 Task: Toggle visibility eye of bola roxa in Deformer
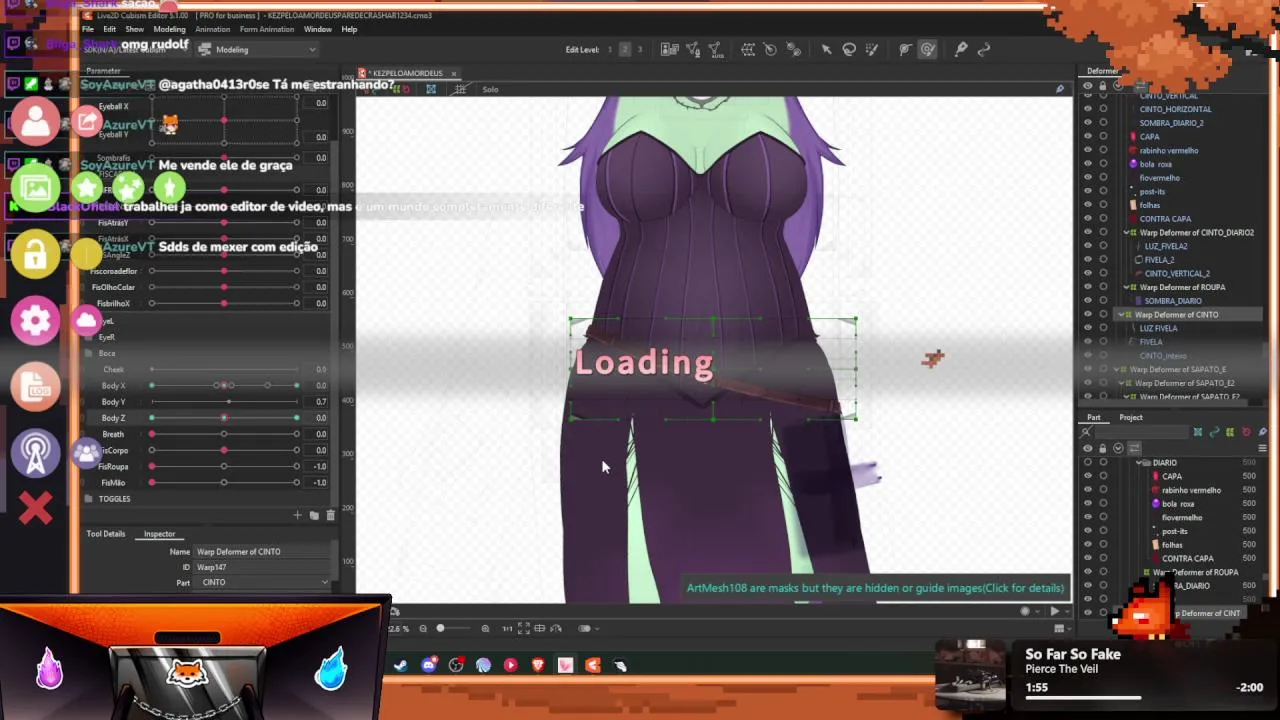click(1088, 164)
